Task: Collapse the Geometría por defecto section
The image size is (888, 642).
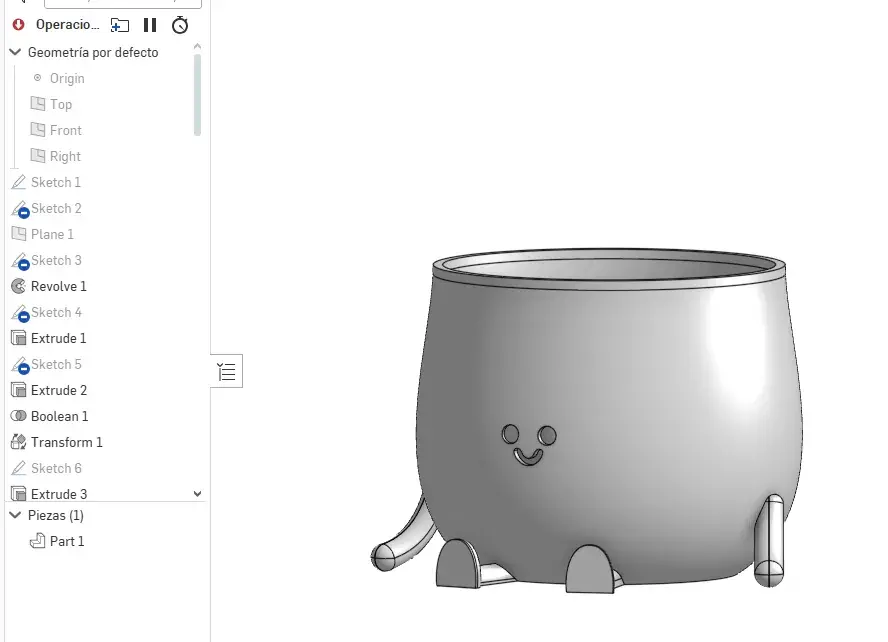Action: click(14, 52)
